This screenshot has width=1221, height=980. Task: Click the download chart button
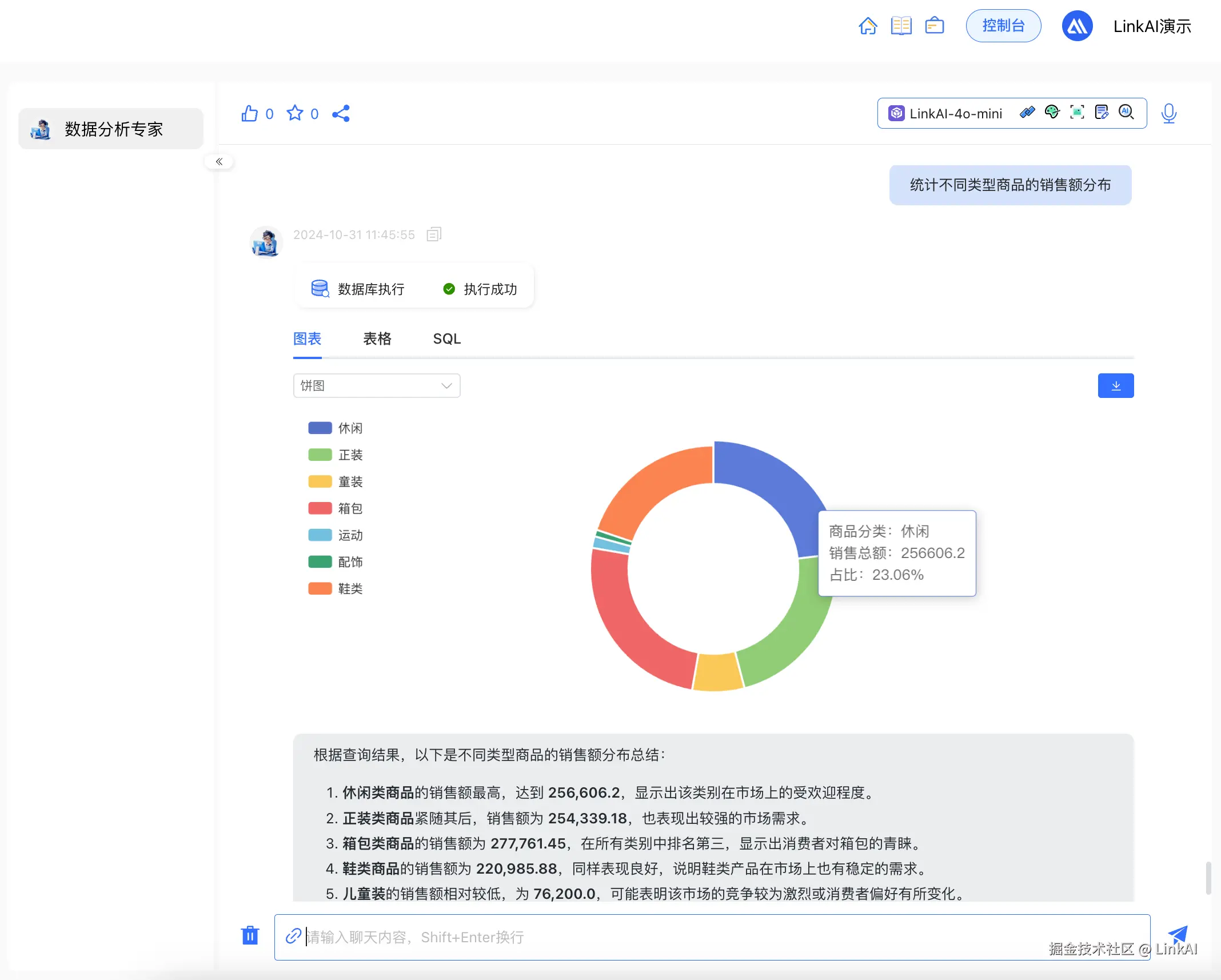pyautogui.click(x=1115, y=385)
